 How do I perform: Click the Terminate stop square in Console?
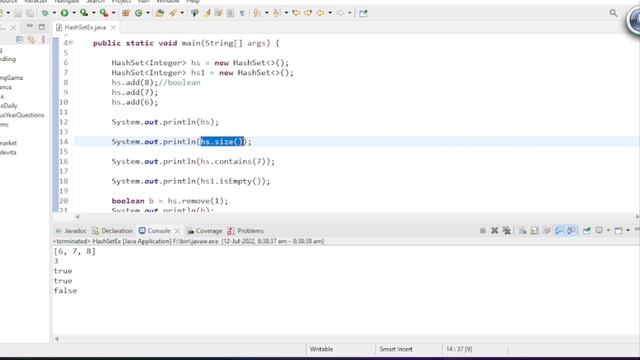482,231
